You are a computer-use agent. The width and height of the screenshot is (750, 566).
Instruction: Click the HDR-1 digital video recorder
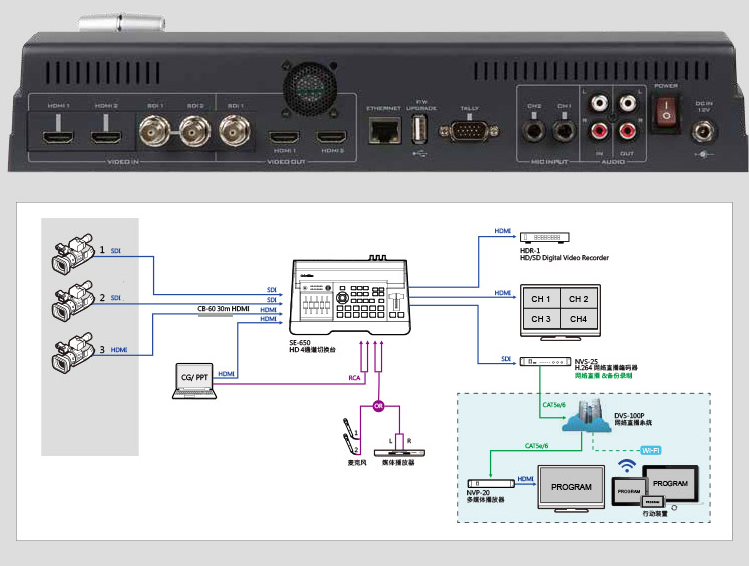(x=543, y=237)
